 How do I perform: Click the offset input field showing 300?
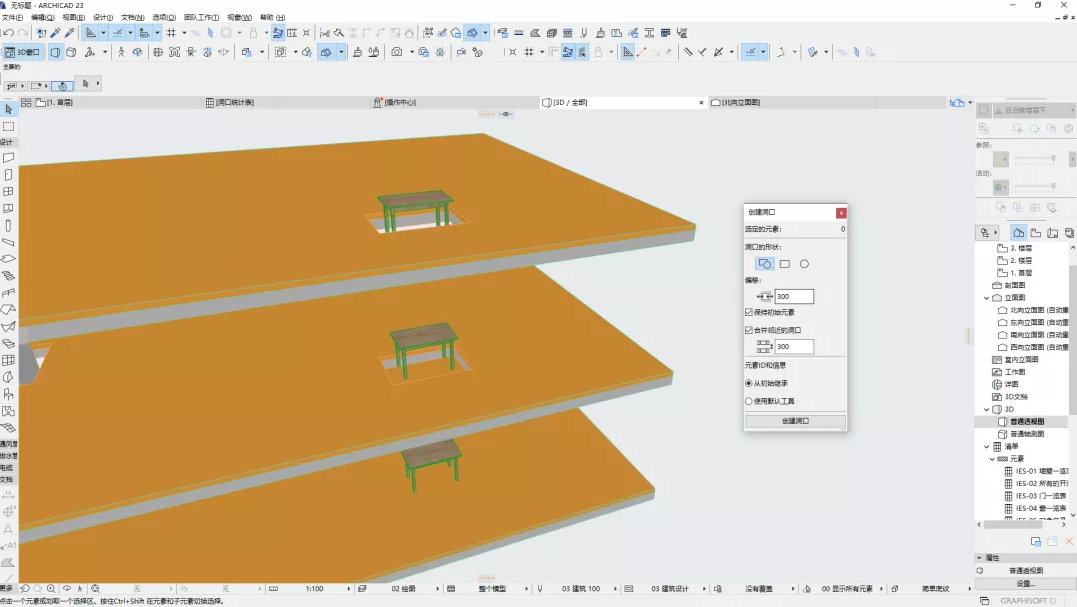click(794, 297)
